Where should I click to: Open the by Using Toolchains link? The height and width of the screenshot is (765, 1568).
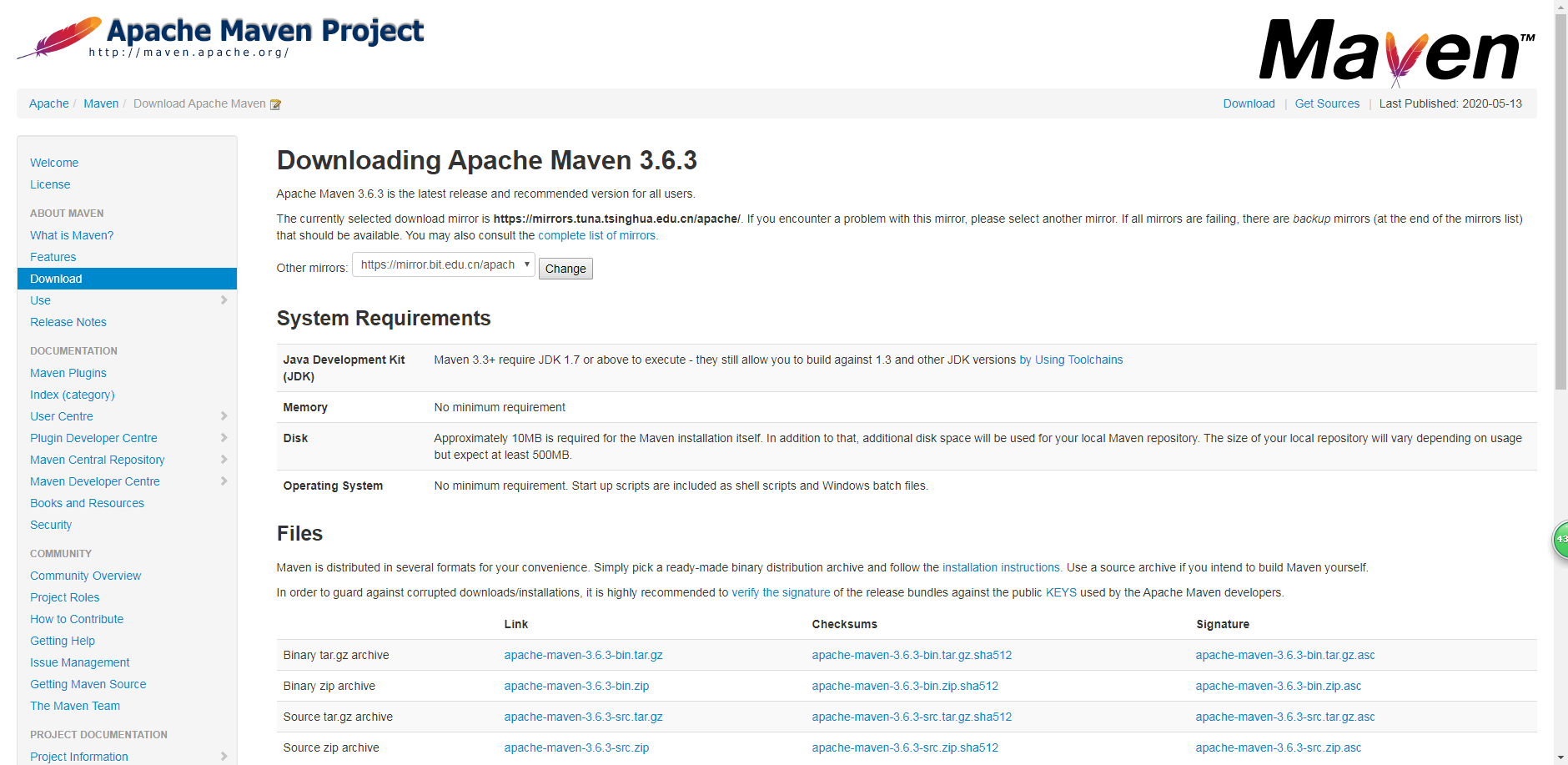(1071, 360)
